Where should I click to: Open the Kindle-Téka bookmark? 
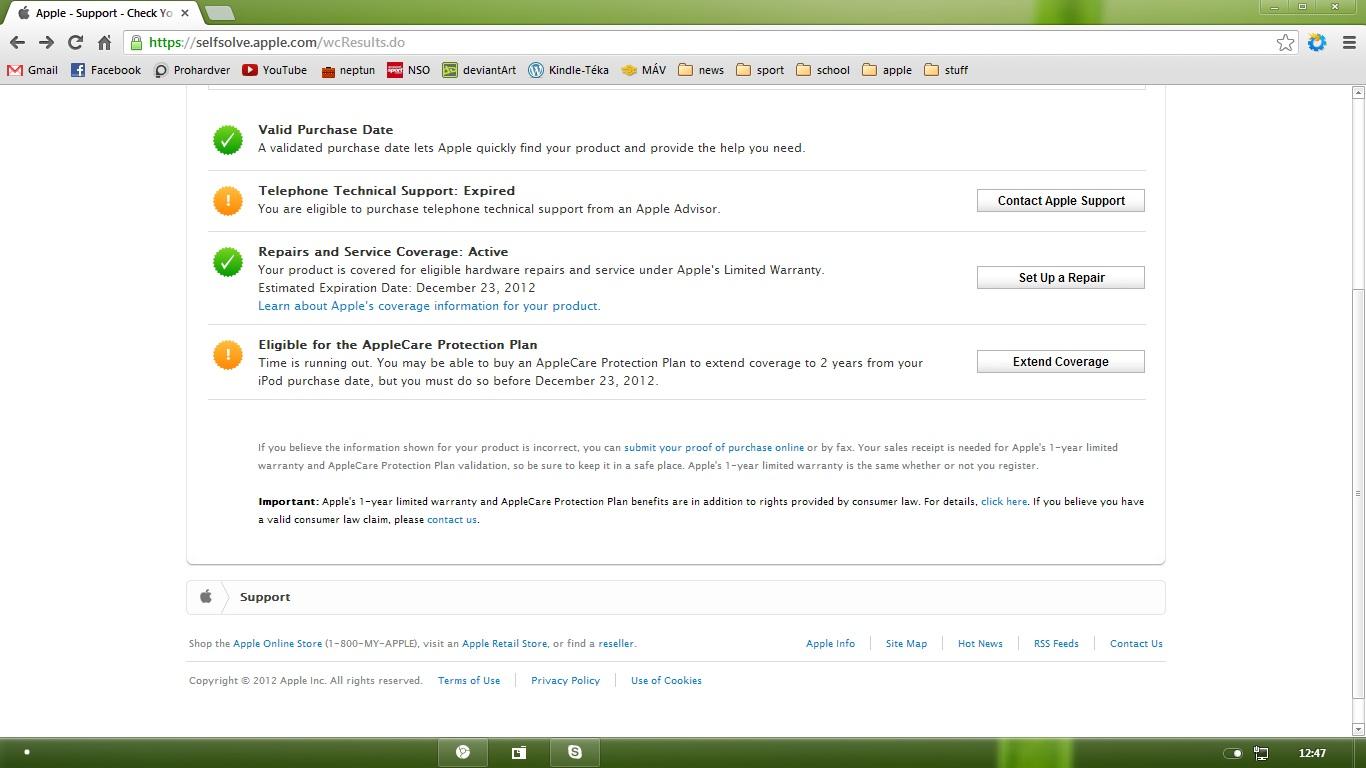[x=568, y=70]
